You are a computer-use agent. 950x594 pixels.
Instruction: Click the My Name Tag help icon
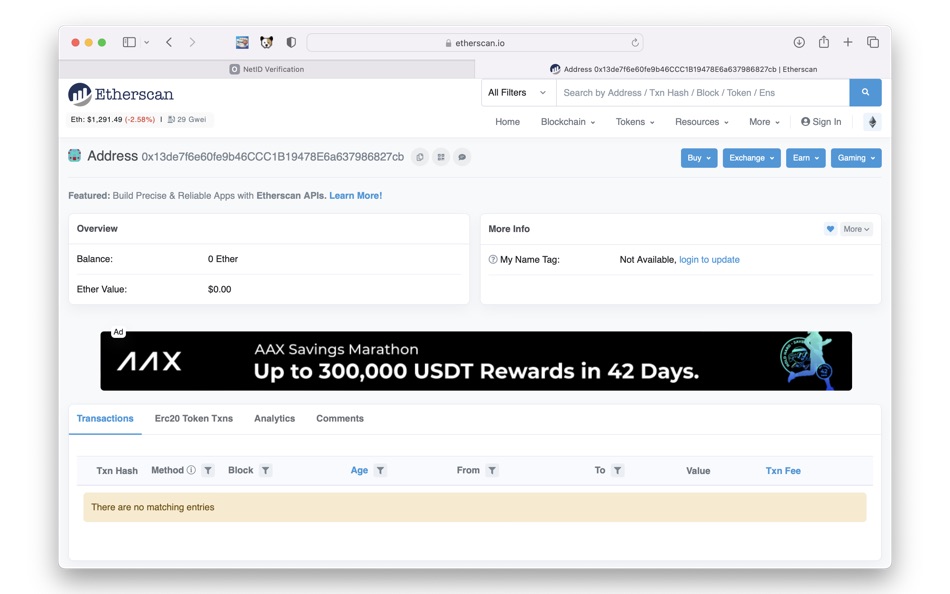coord(493,259)
